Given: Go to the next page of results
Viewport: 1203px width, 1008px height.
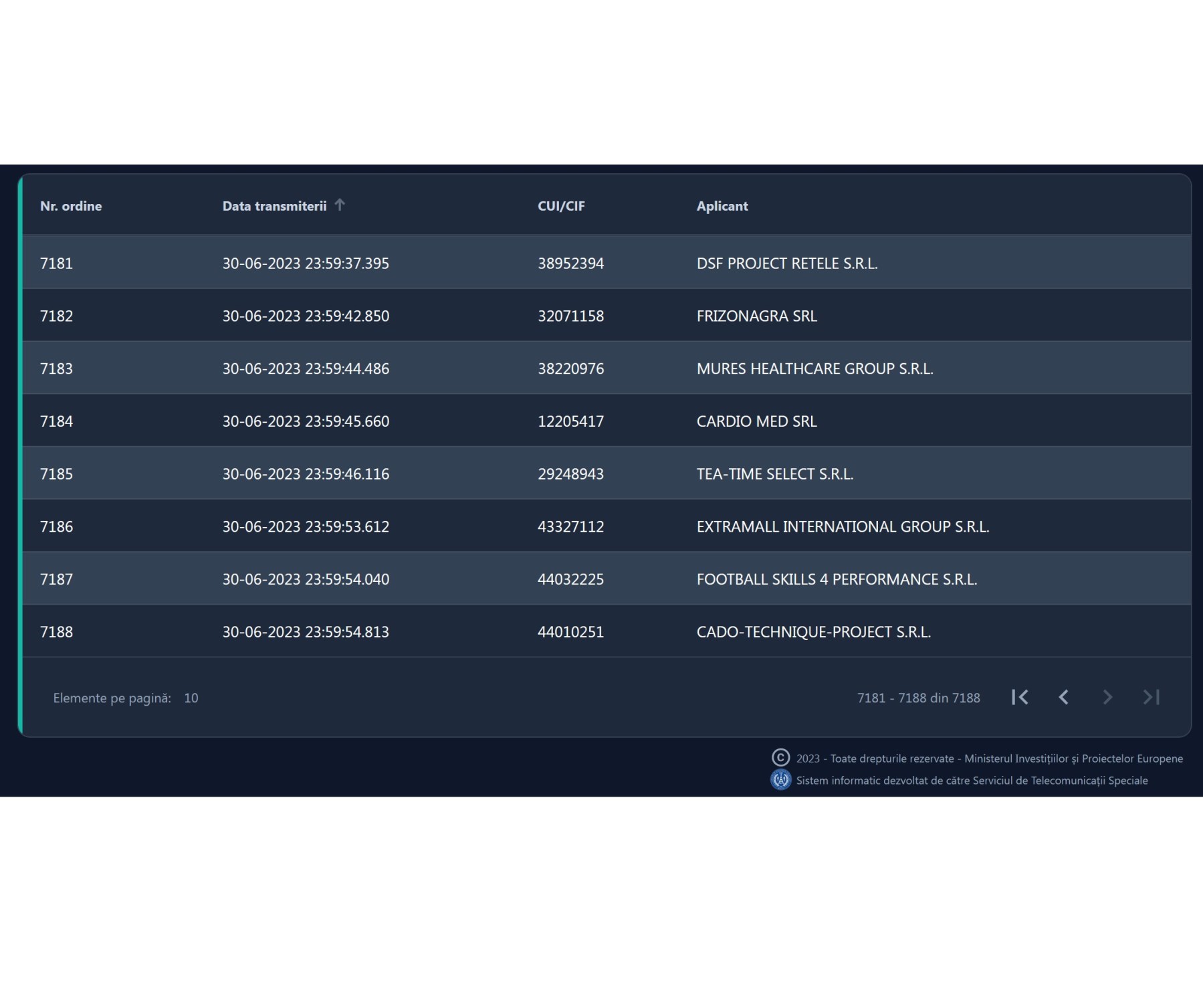Looking at the screenshot, I should (x=1107, y=698).
